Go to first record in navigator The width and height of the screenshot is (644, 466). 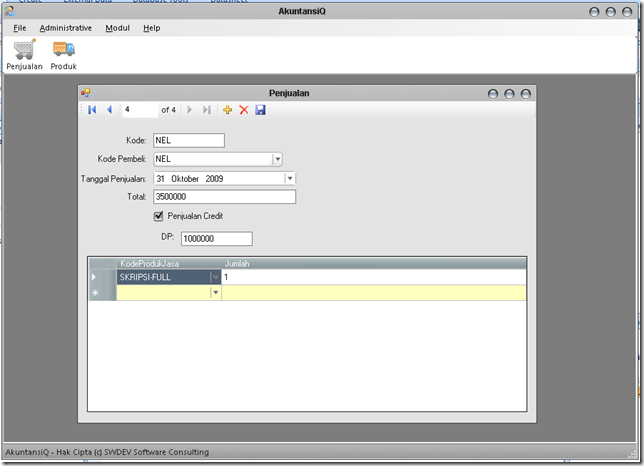click(92, 110)
